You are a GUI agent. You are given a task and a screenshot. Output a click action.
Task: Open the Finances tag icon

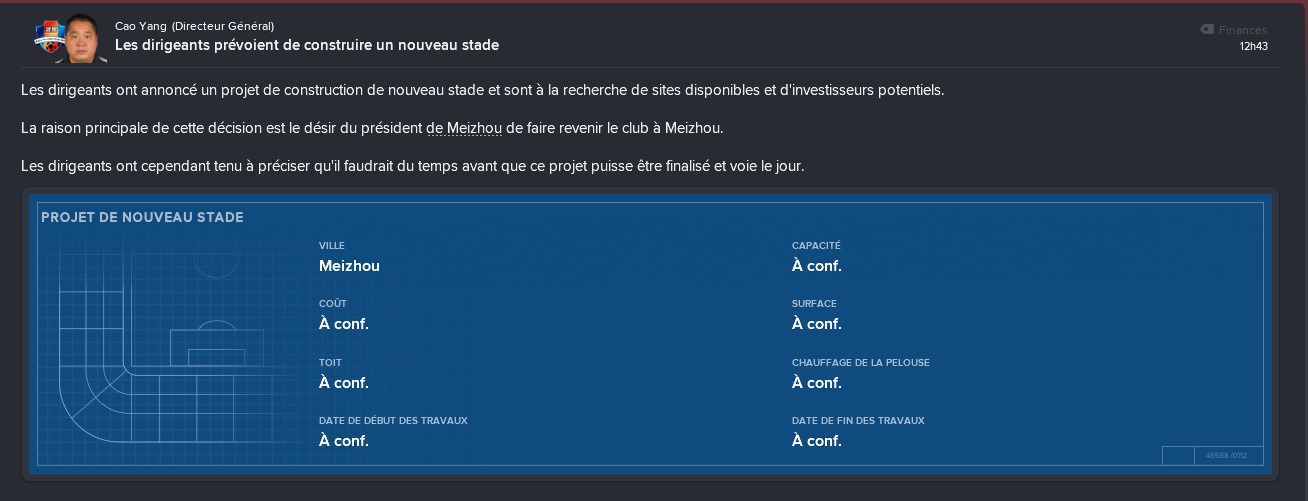click(1207, 30)
